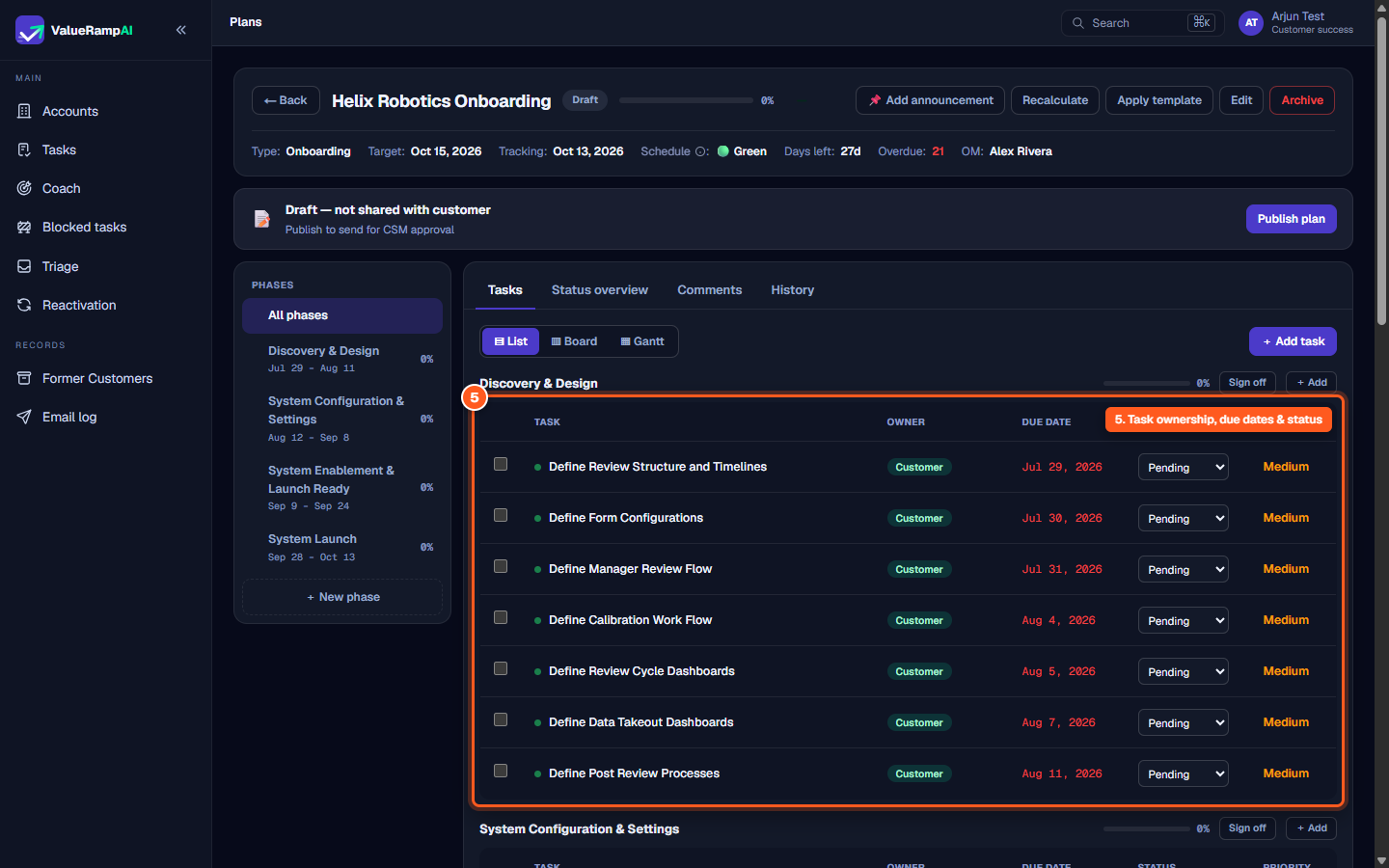The image size is (1389, 868).
Task: Click the page vertical scrollbar
Action: pyautogui.click(x=1381, y=174)
